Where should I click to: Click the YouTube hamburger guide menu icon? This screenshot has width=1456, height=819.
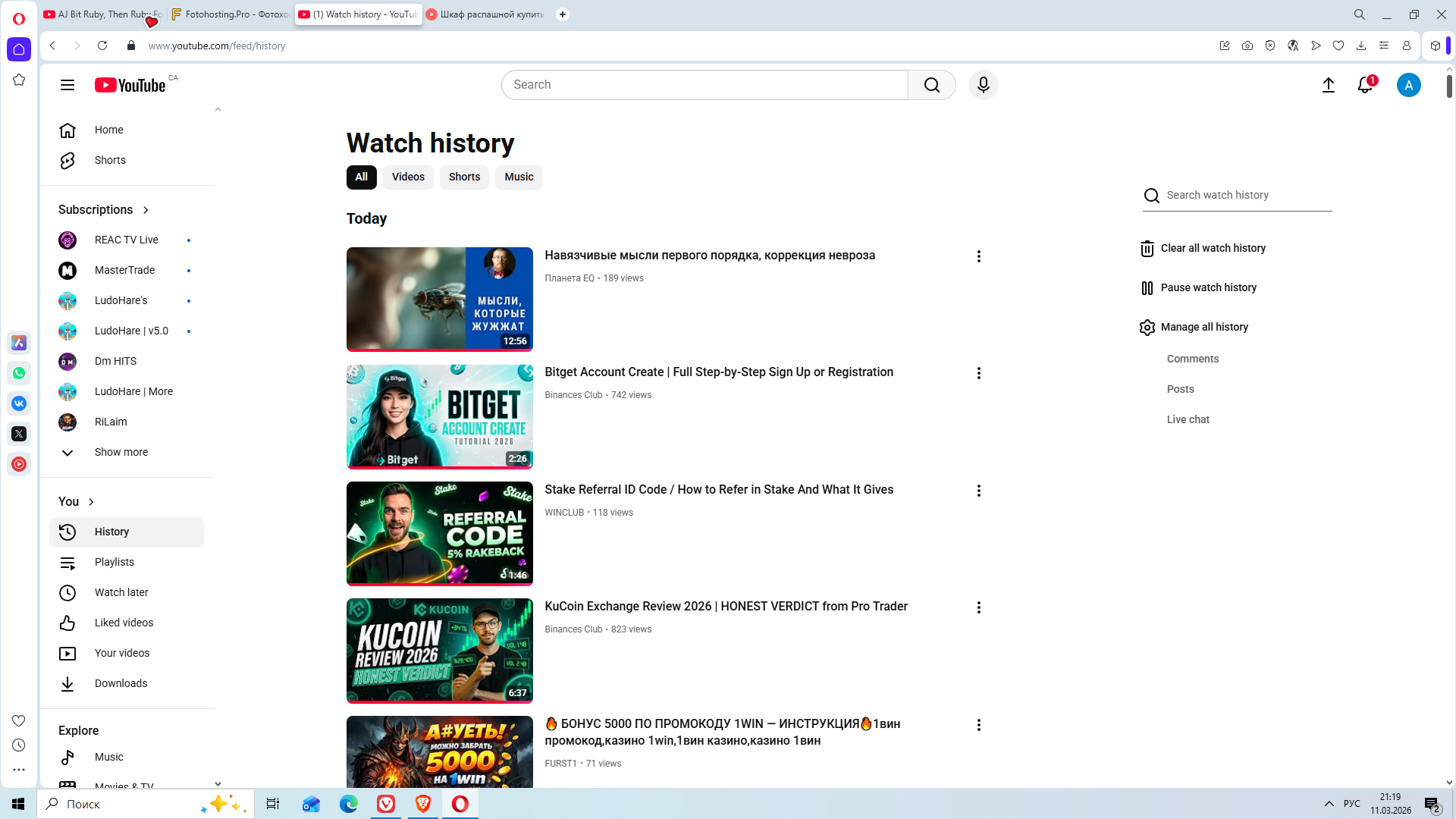pos(67,85)
